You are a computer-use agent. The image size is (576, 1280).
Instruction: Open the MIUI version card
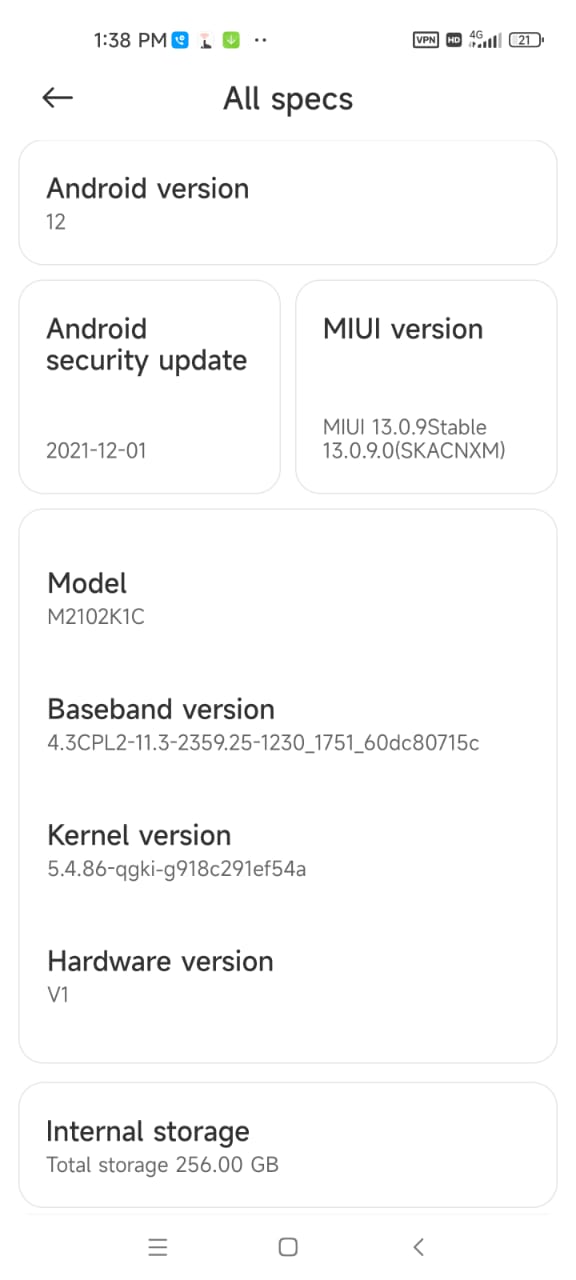[x=426, y=387]
